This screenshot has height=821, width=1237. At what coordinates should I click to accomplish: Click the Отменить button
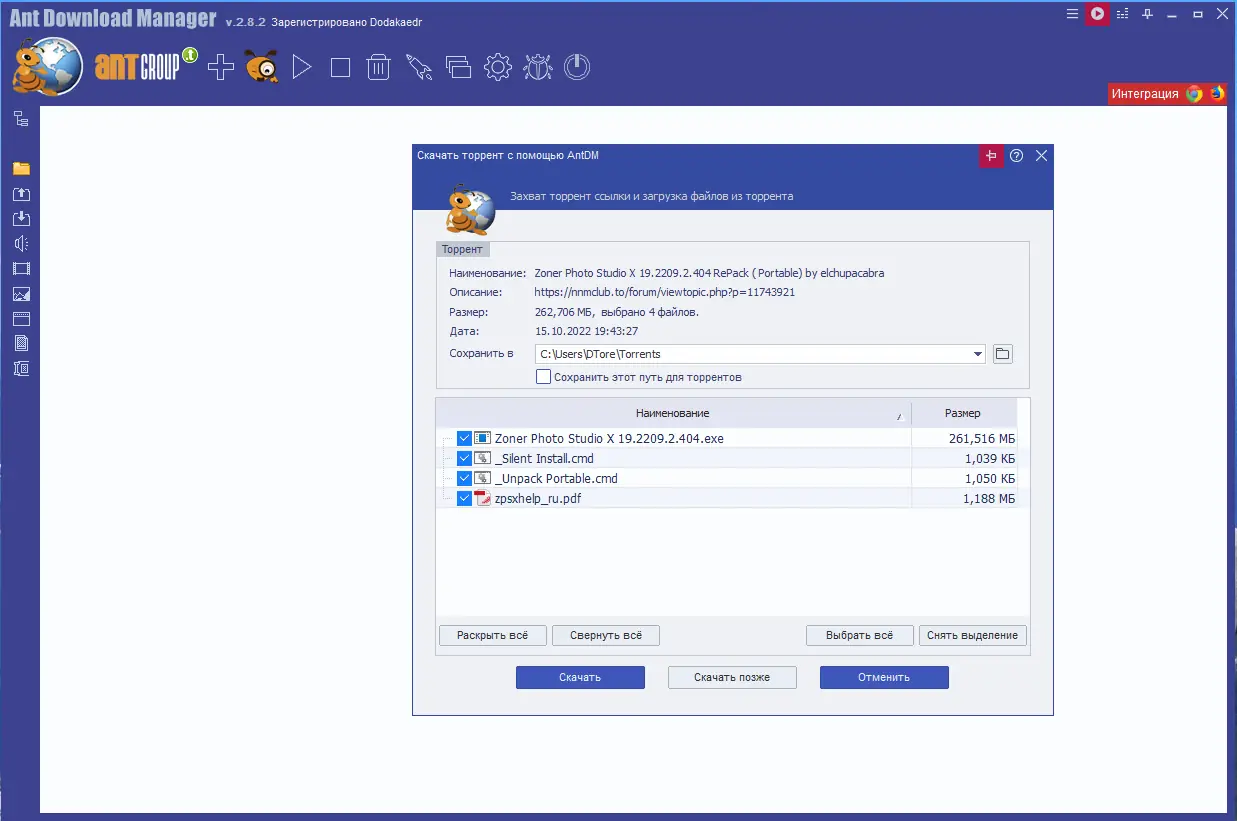[x=884, y=677]
